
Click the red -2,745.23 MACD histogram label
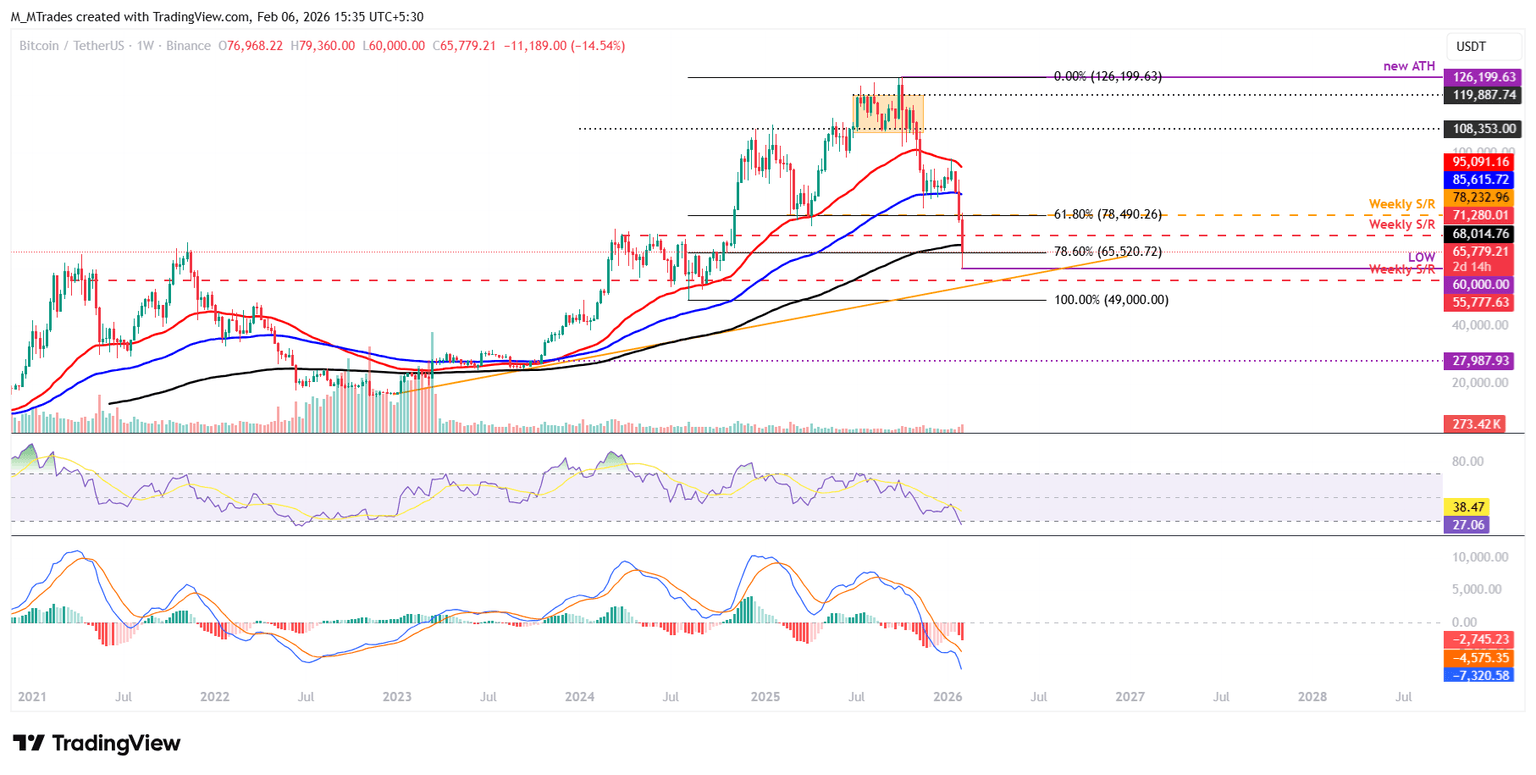(x=1478, y=639)
